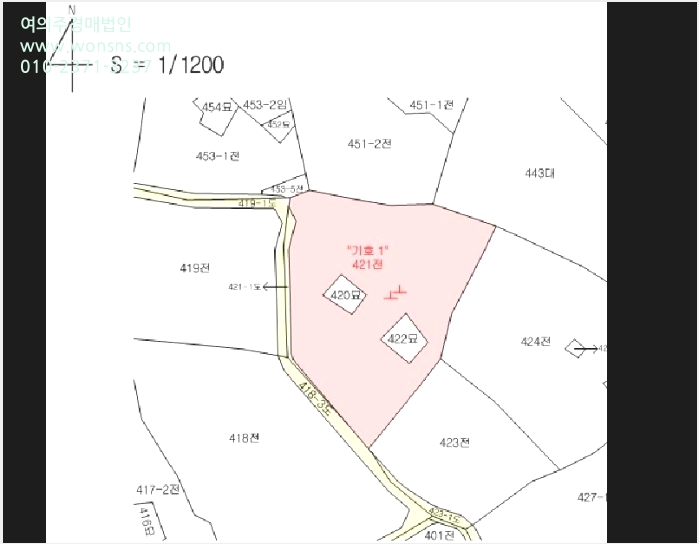The height and width of the screenshot is (544, 699).
Task: Click road label 419-1도
Action: [x=257, y=203]
